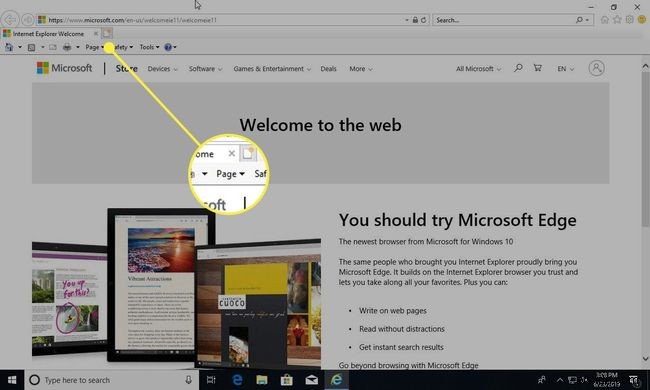Click the 'Welcome to the web' heading
This screenshot has height=390, width=650.
point(320,125)
